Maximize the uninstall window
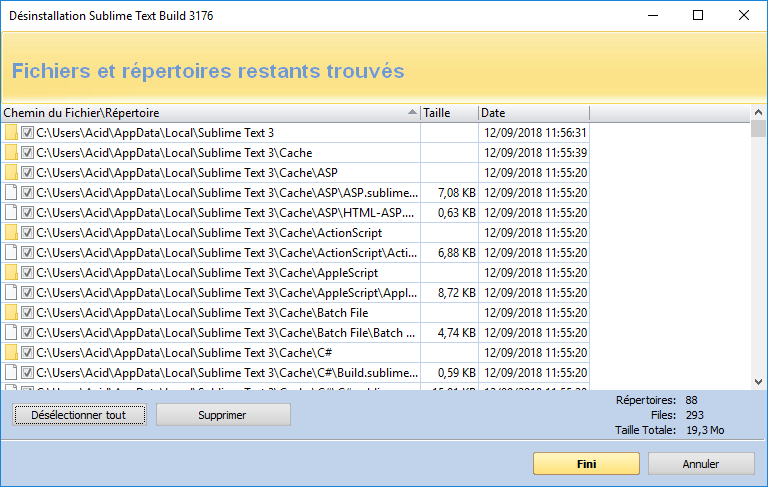This screenshot has width=769, height=488. 698,15
